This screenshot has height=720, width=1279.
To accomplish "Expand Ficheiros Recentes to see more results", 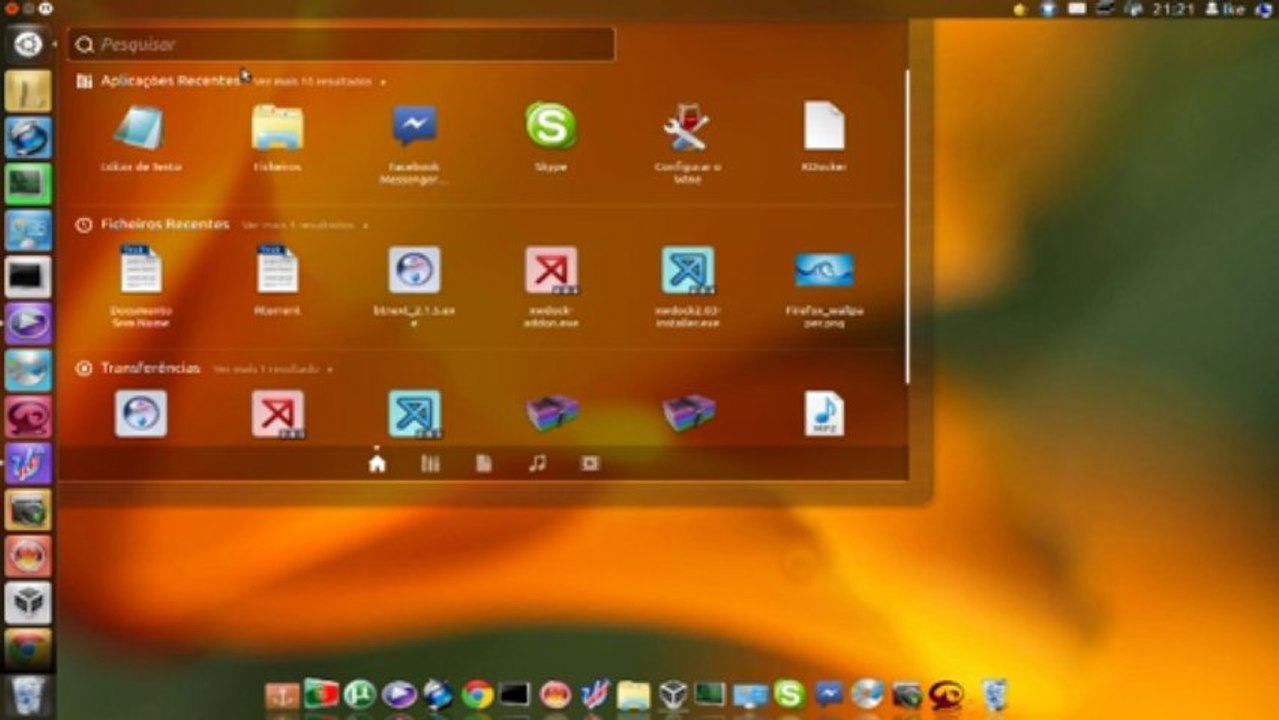I will click(304, 225).
